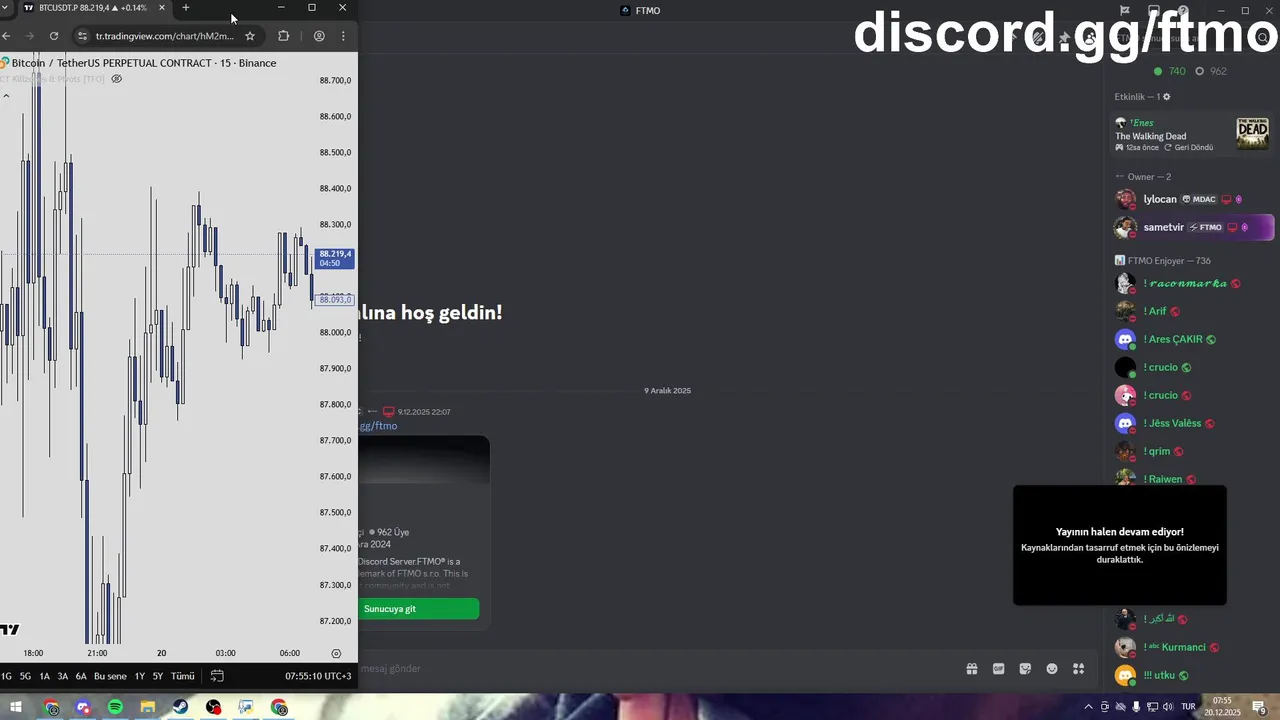The height and width of the screenshot is (720, 1280).
Task: Switch TUR keyboard language in tray
Action: (x=1188, y=707)
